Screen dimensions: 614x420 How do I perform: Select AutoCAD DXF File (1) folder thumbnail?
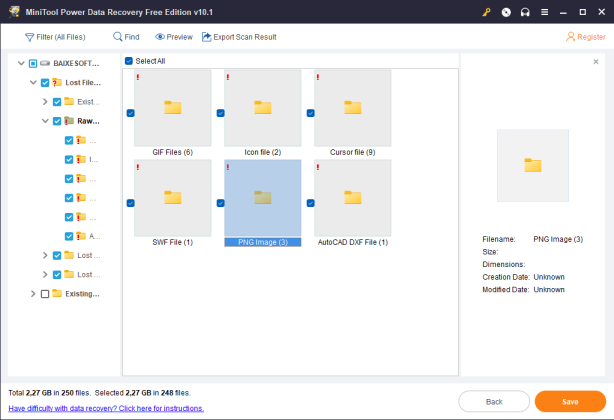[353, 198]
